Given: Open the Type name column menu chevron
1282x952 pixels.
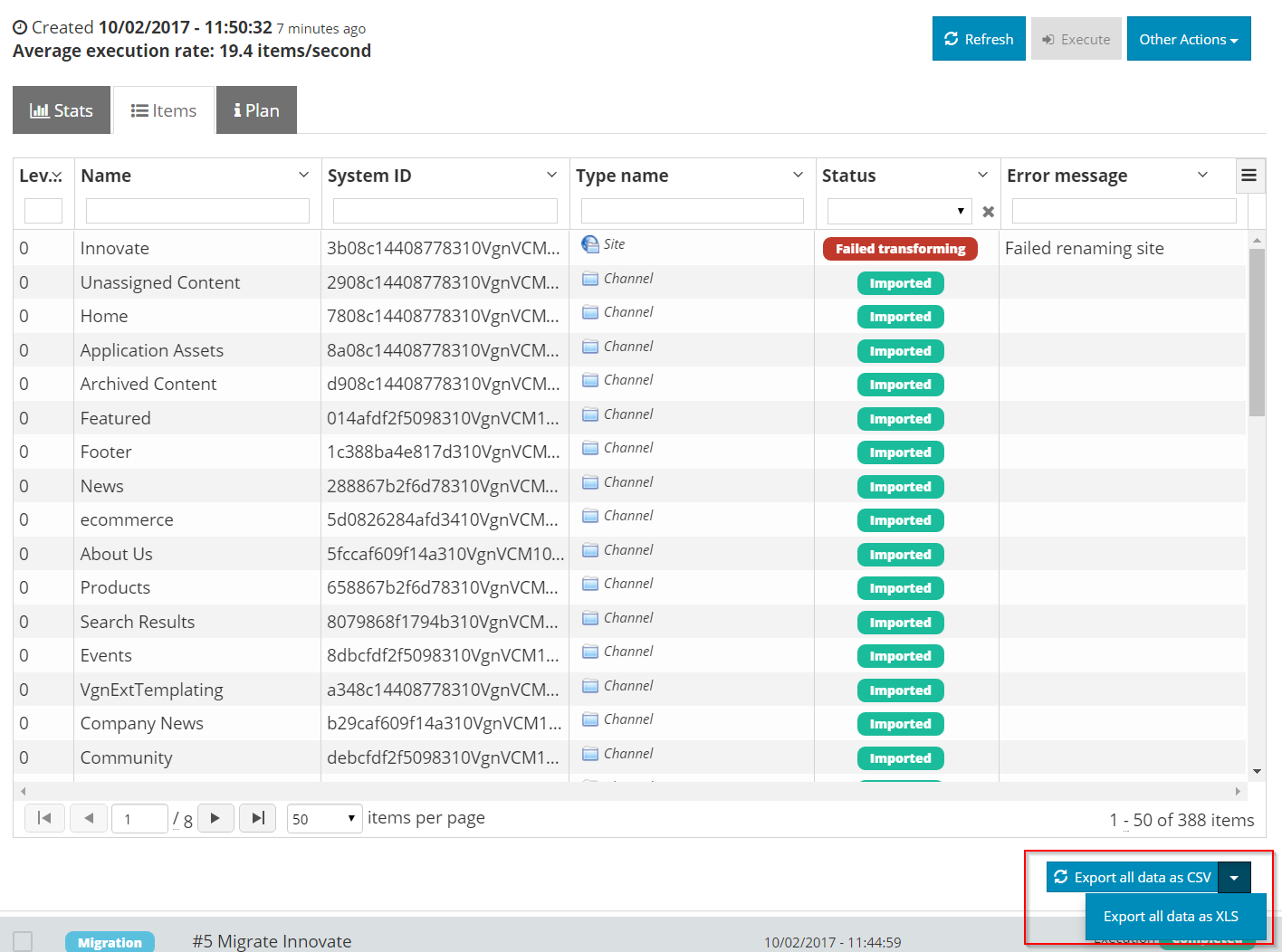Looking at the screenshot, I should [x=798, y=175].
